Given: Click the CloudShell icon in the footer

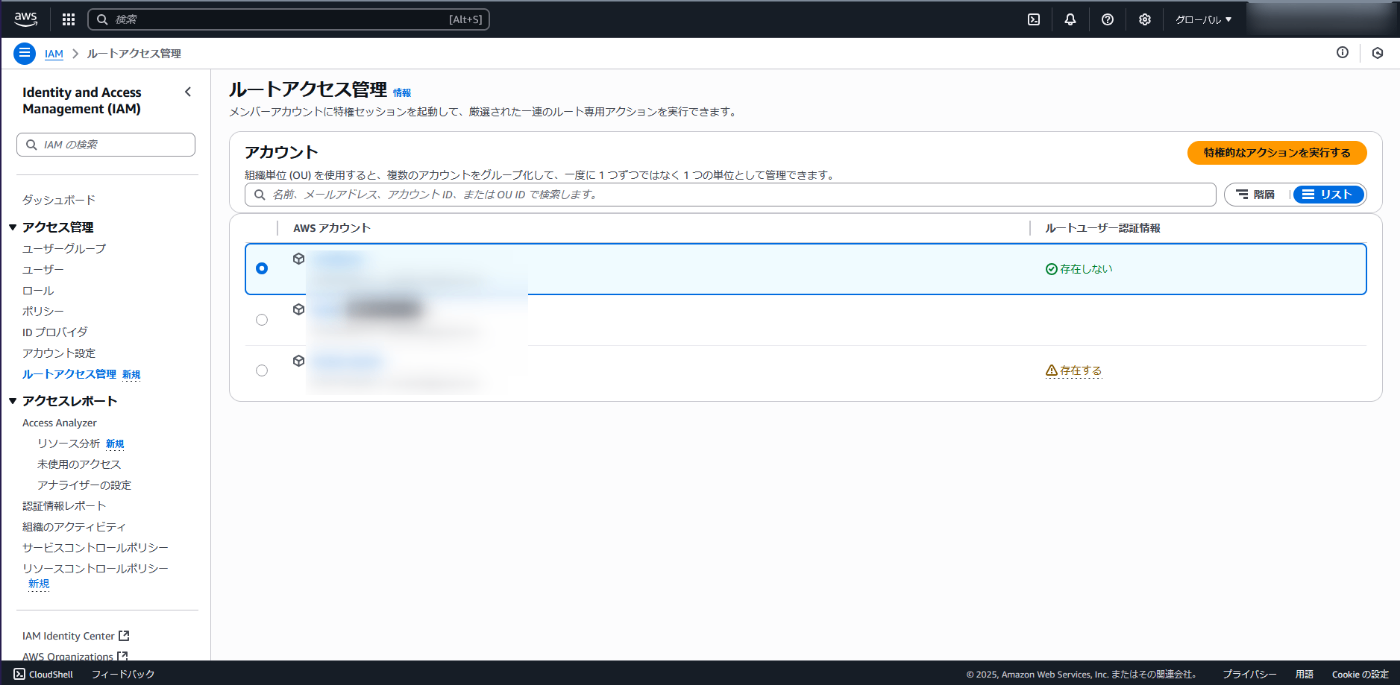Looking at the screenshot, I should pos(20,674).
